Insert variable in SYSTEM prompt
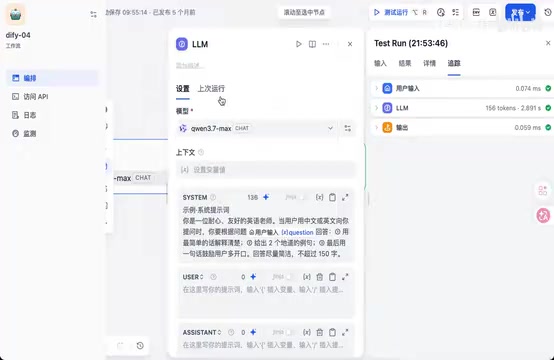The image size is (554, 360). pyautogui.click(x=319, y=197)
